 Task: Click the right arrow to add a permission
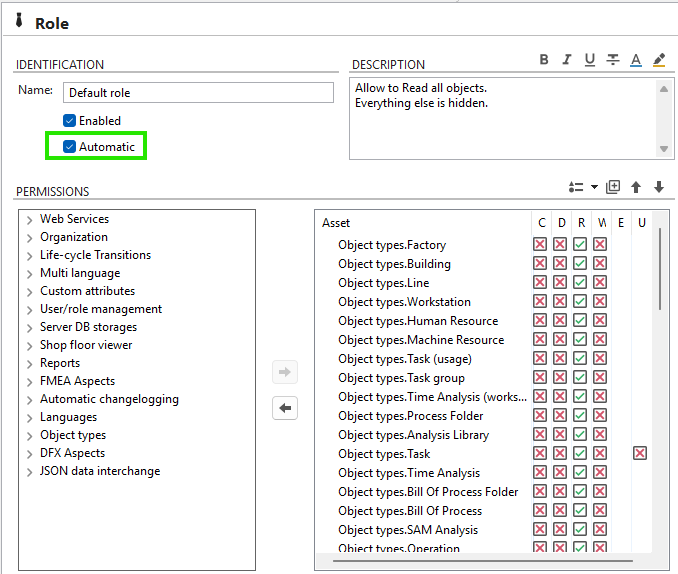(285, 373)
